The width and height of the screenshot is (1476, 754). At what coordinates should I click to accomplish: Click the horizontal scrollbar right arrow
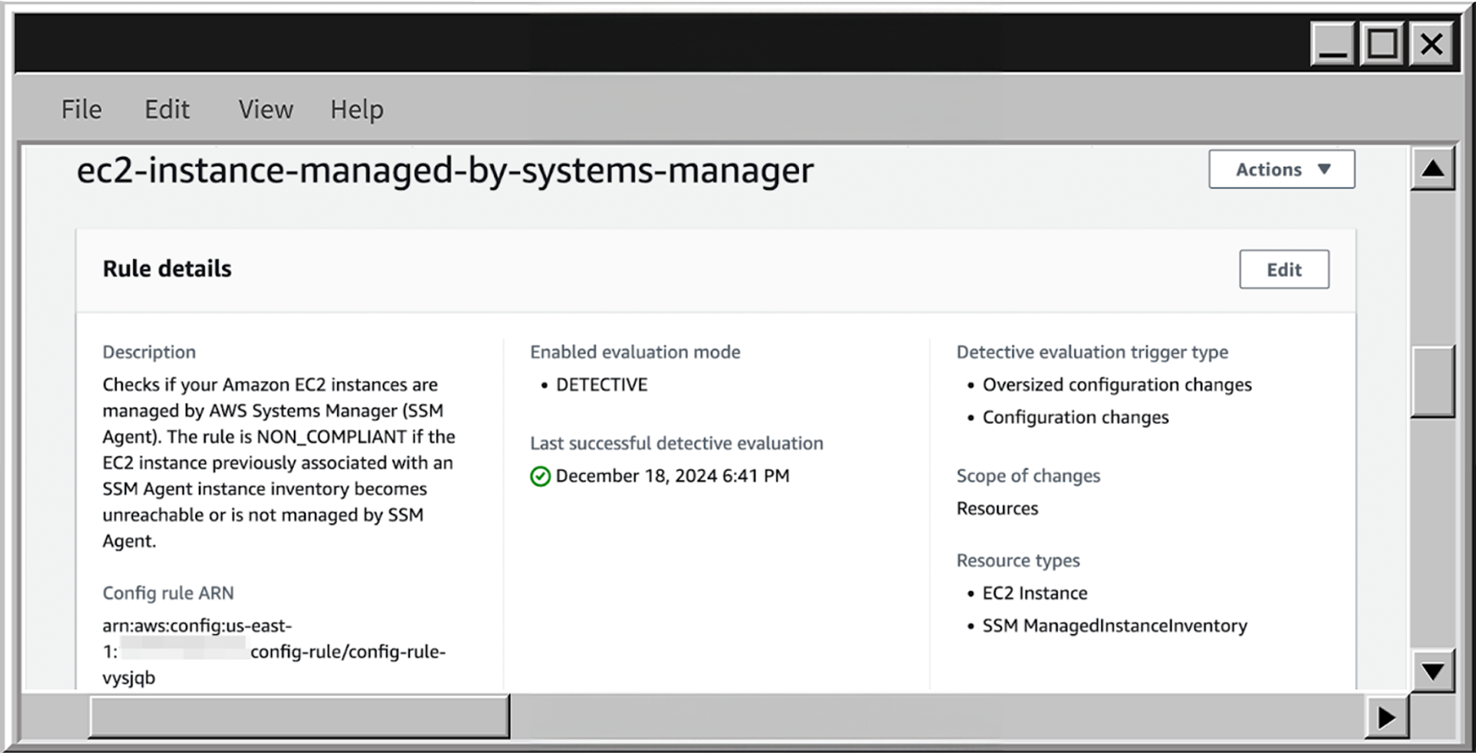tap(1387, 716)
